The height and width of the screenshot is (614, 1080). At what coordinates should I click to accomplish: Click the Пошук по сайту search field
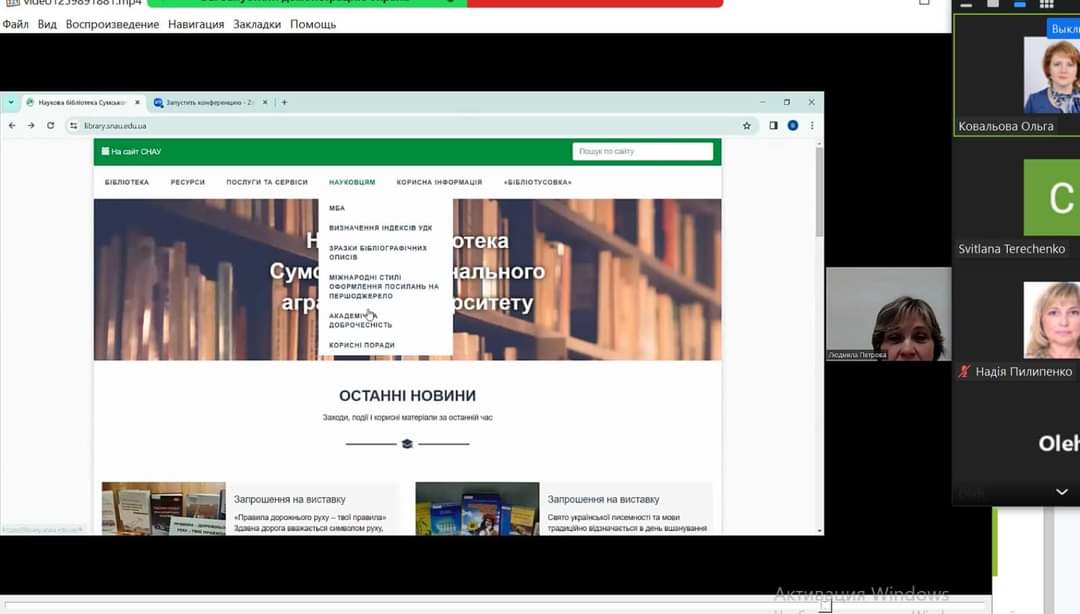click(643, 152)
